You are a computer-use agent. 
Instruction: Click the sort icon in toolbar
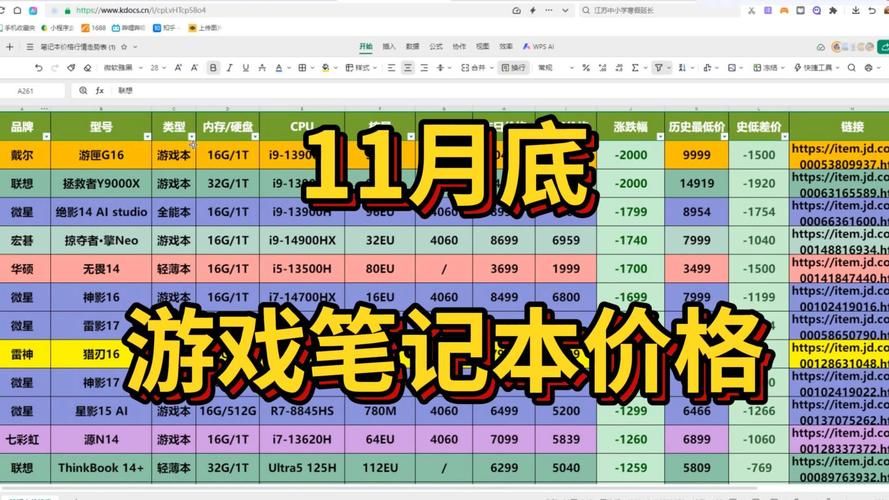(x=682, y=67)
